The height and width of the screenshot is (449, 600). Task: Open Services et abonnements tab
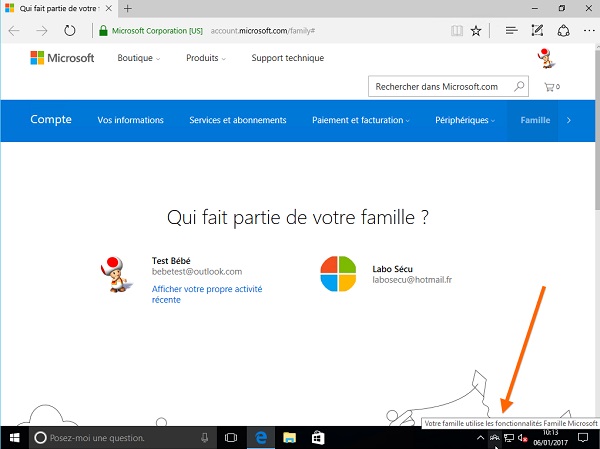tap(238, 120)
